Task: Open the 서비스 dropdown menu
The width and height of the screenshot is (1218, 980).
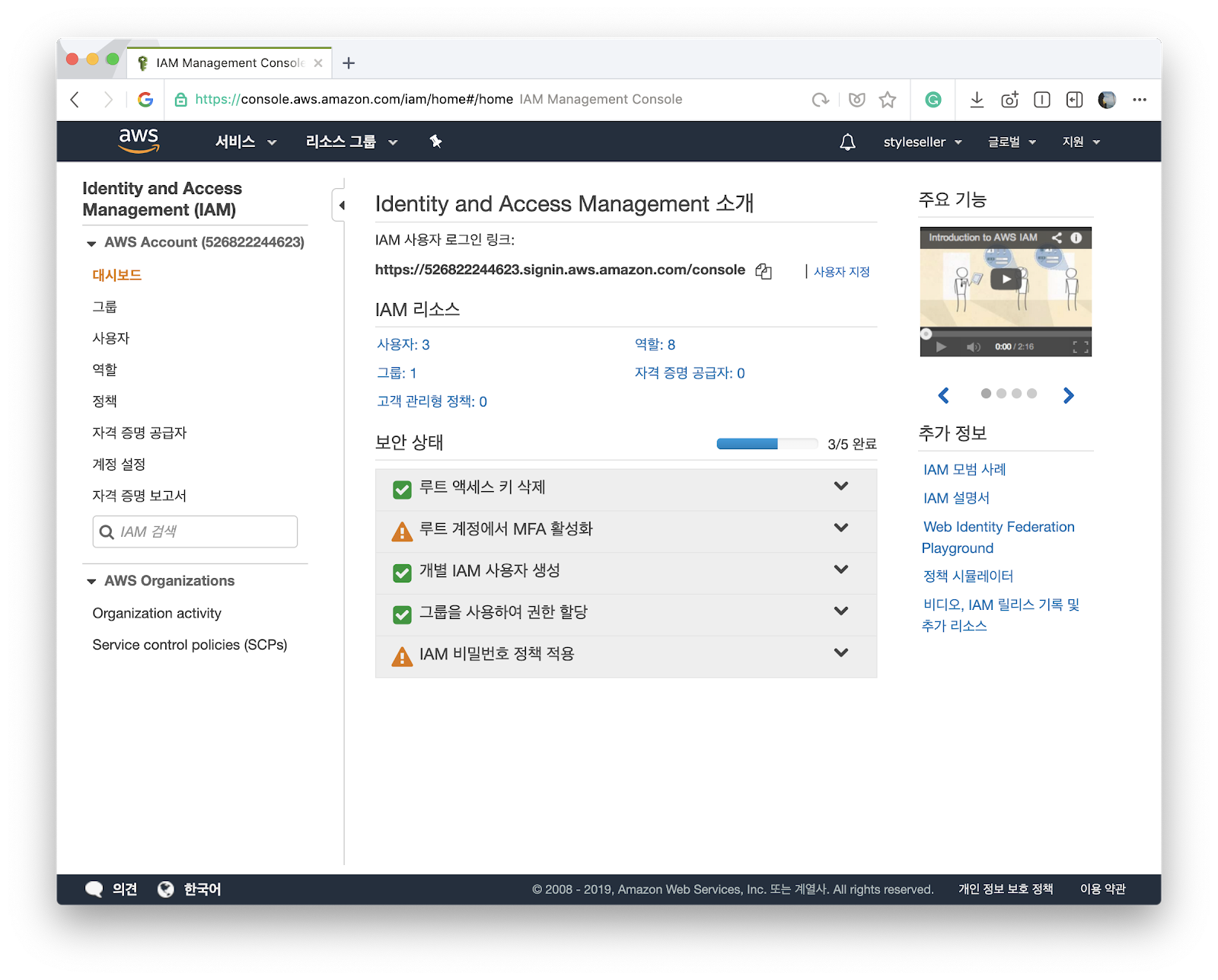Action: click(x=246, y=142)
